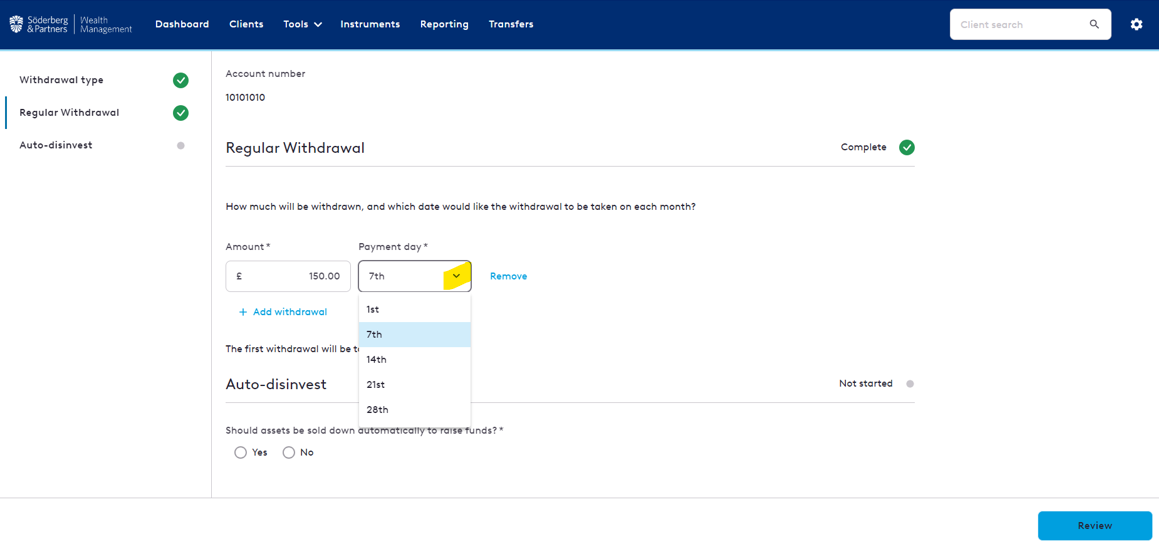Choose 14th as payment day
1159x544 pixels.
pos(415,360)
